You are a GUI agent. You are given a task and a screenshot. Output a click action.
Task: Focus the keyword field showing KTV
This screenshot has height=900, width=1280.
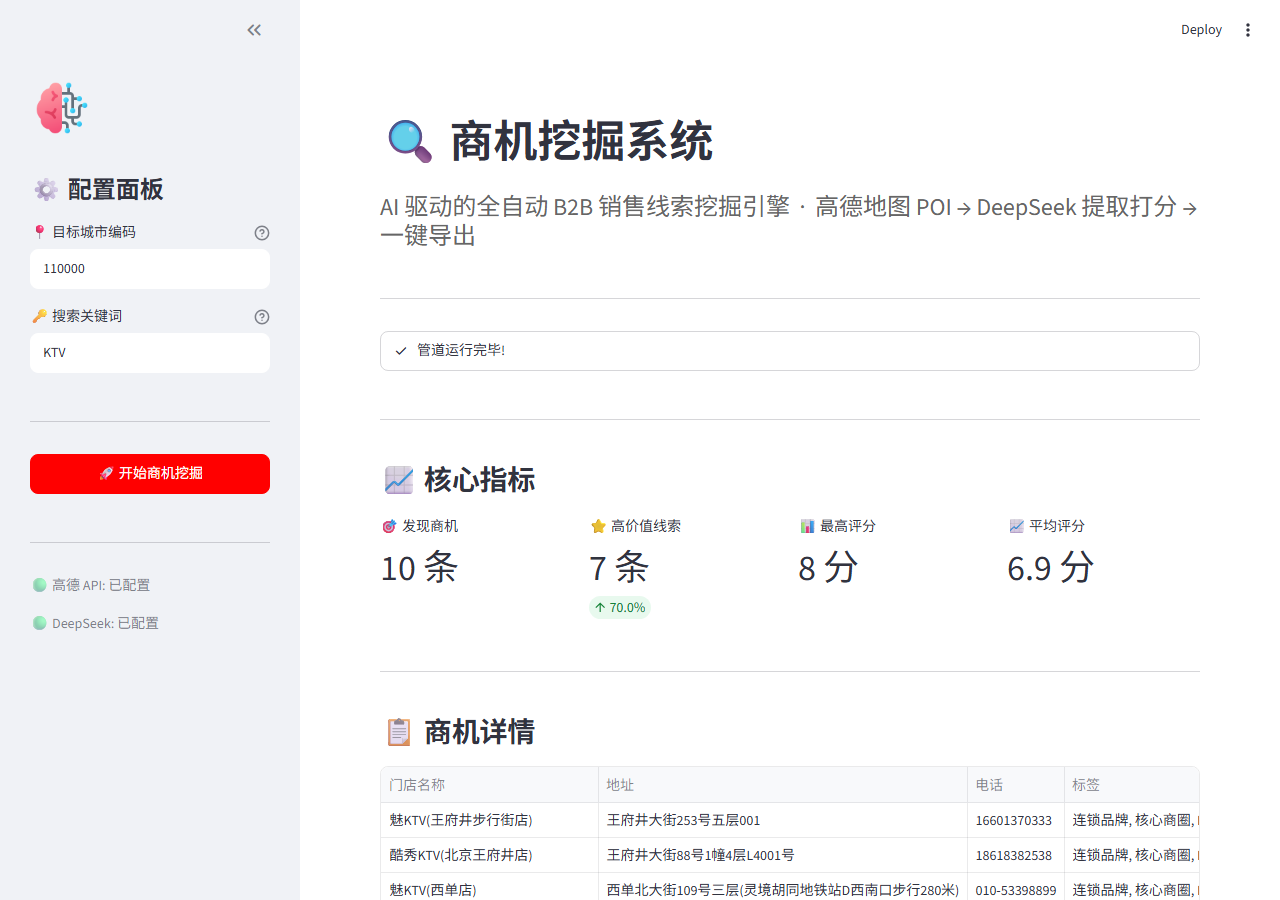pos(150,353)
